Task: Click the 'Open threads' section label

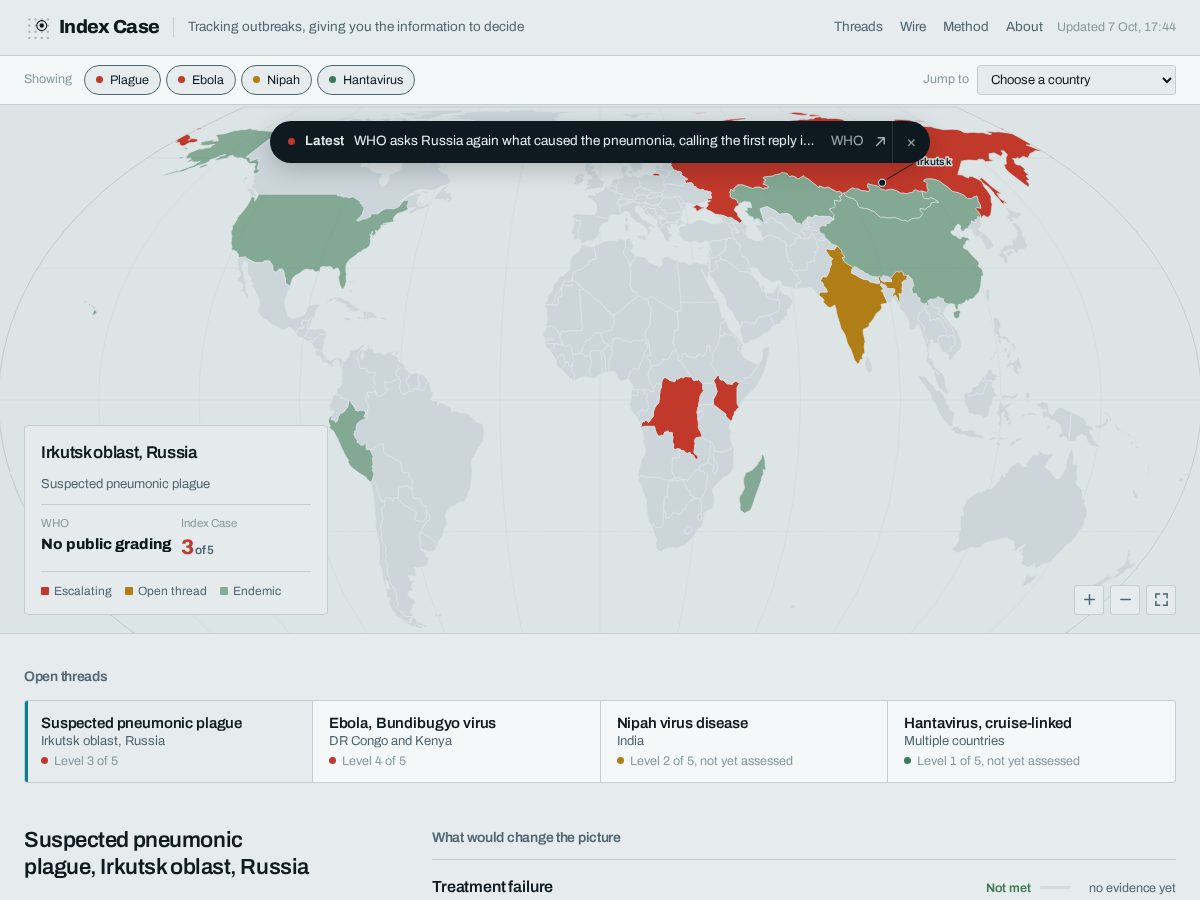Action: coord(66,677)
